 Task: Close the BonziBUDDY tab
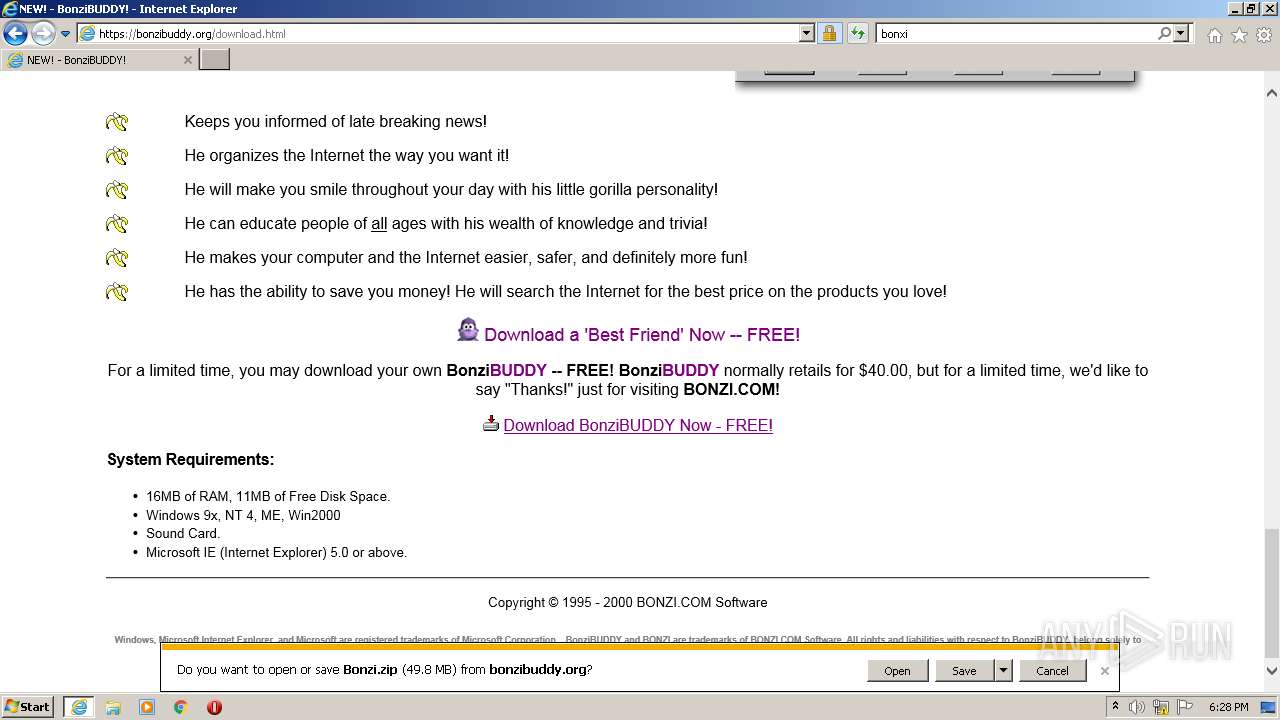tap(187, 60)
